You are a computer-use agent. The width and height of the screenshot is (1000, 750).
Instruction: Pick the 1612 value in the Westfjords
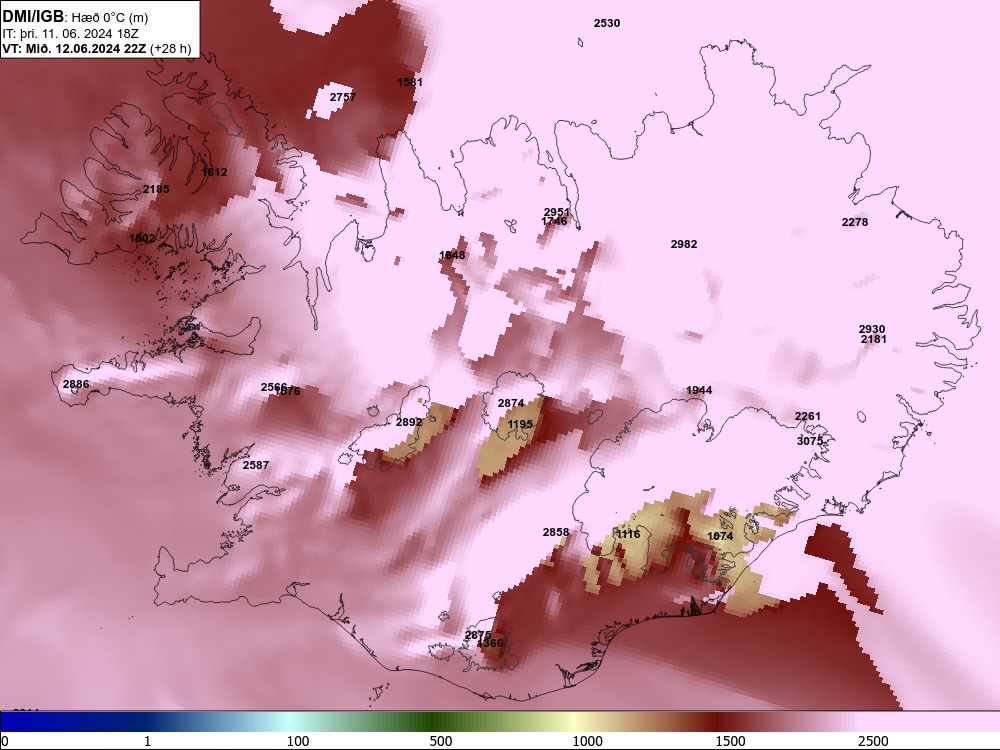[214, 172]
